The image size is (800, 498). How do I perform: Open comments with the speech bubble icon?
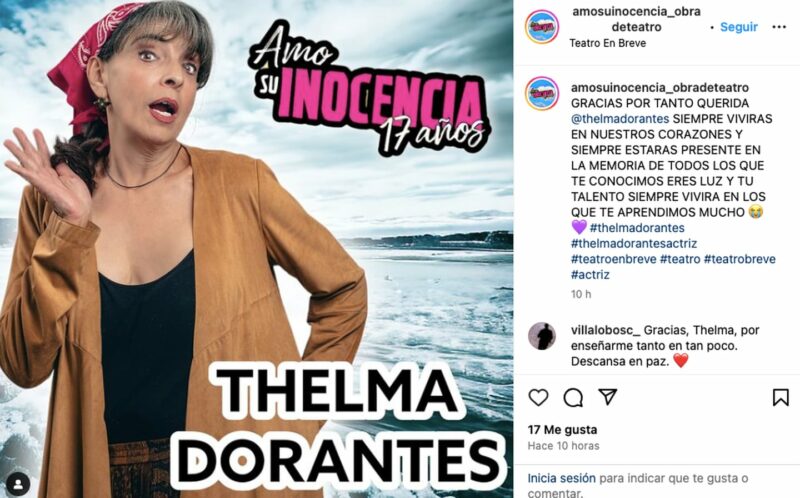pos(573,397)
